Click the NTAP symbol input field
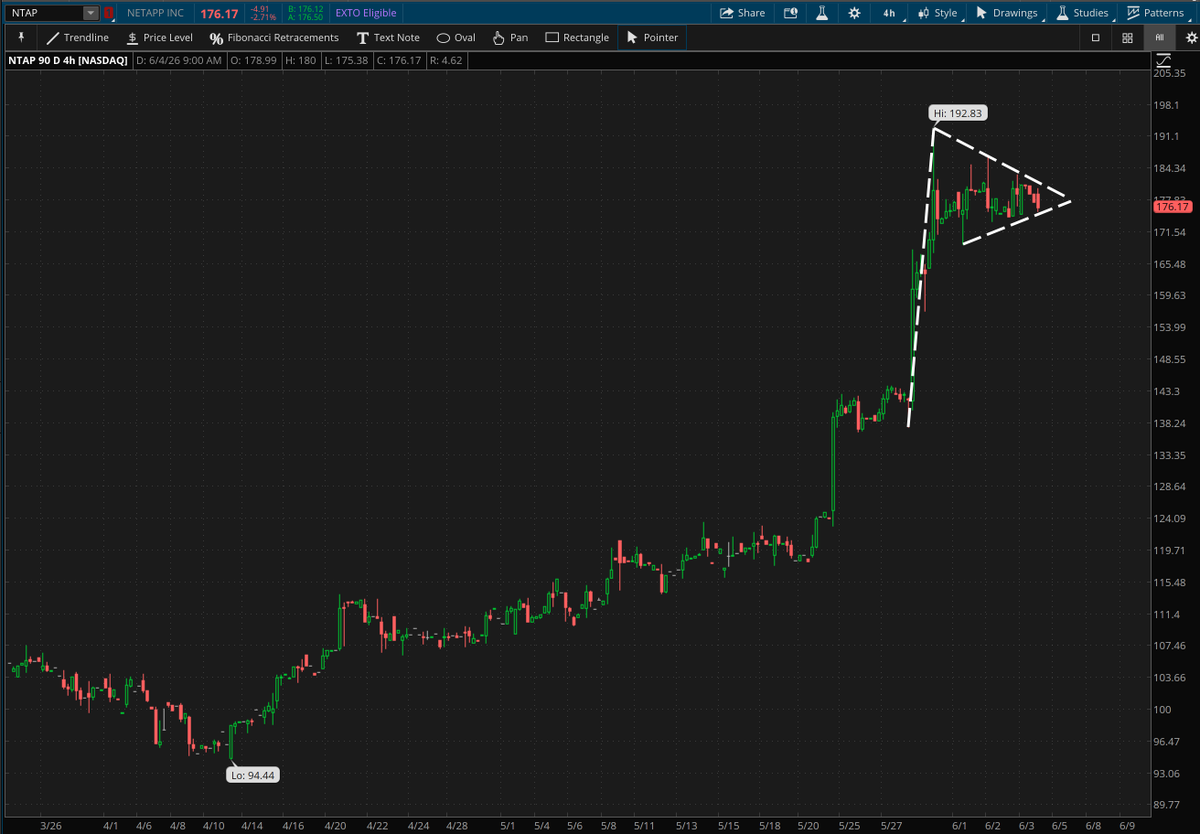Viewport: 1200px width, 834px height. click(44, 13)
